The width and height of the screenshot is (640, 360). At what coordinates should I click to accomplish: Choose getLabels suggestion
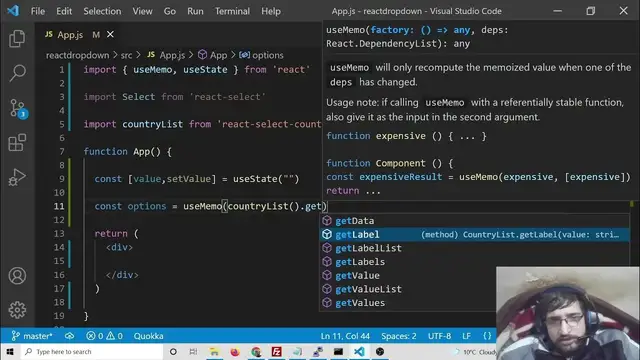click(474, 262)
